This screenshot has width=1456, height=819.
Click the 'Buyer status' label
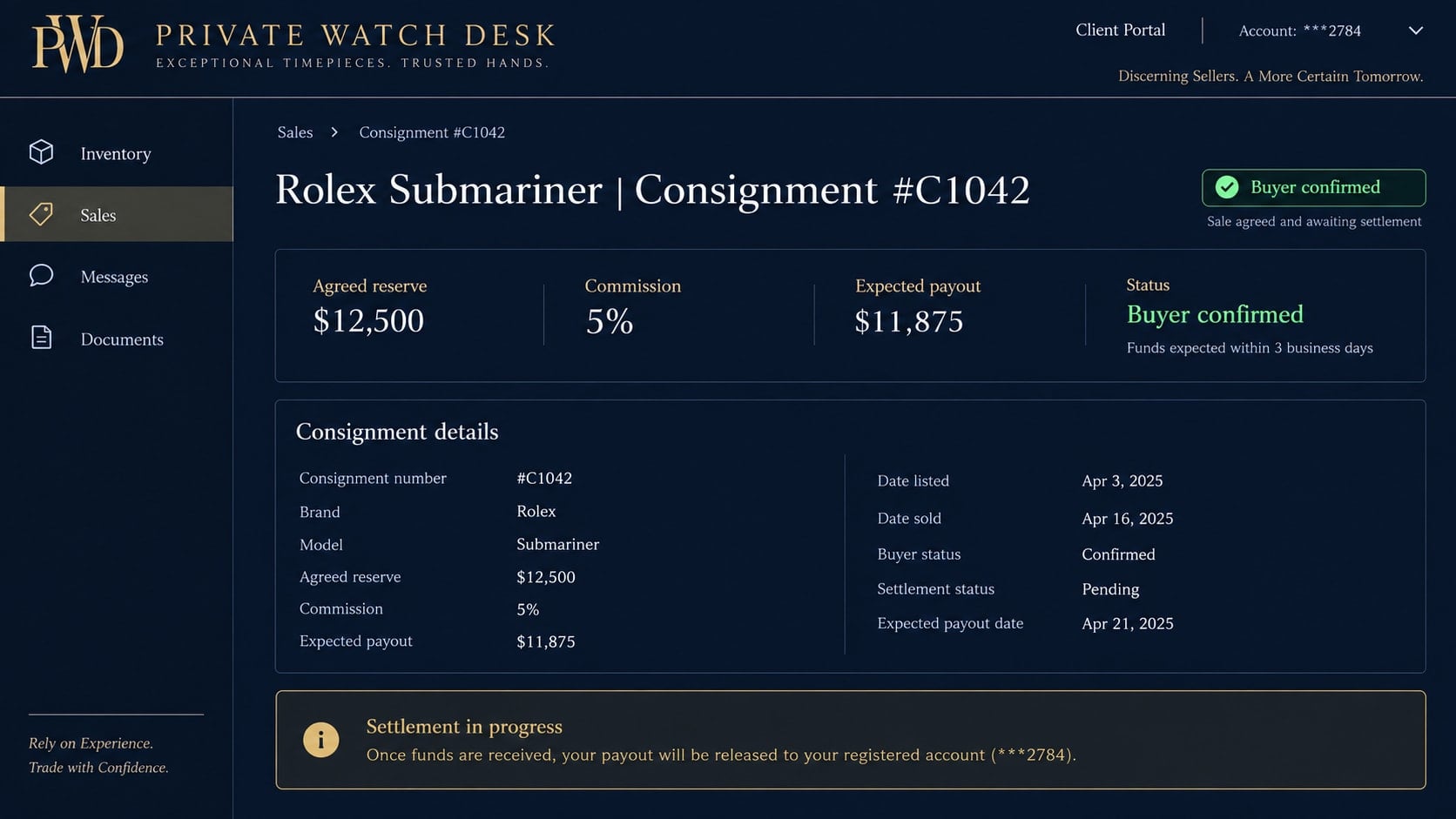tap(919, 554)
